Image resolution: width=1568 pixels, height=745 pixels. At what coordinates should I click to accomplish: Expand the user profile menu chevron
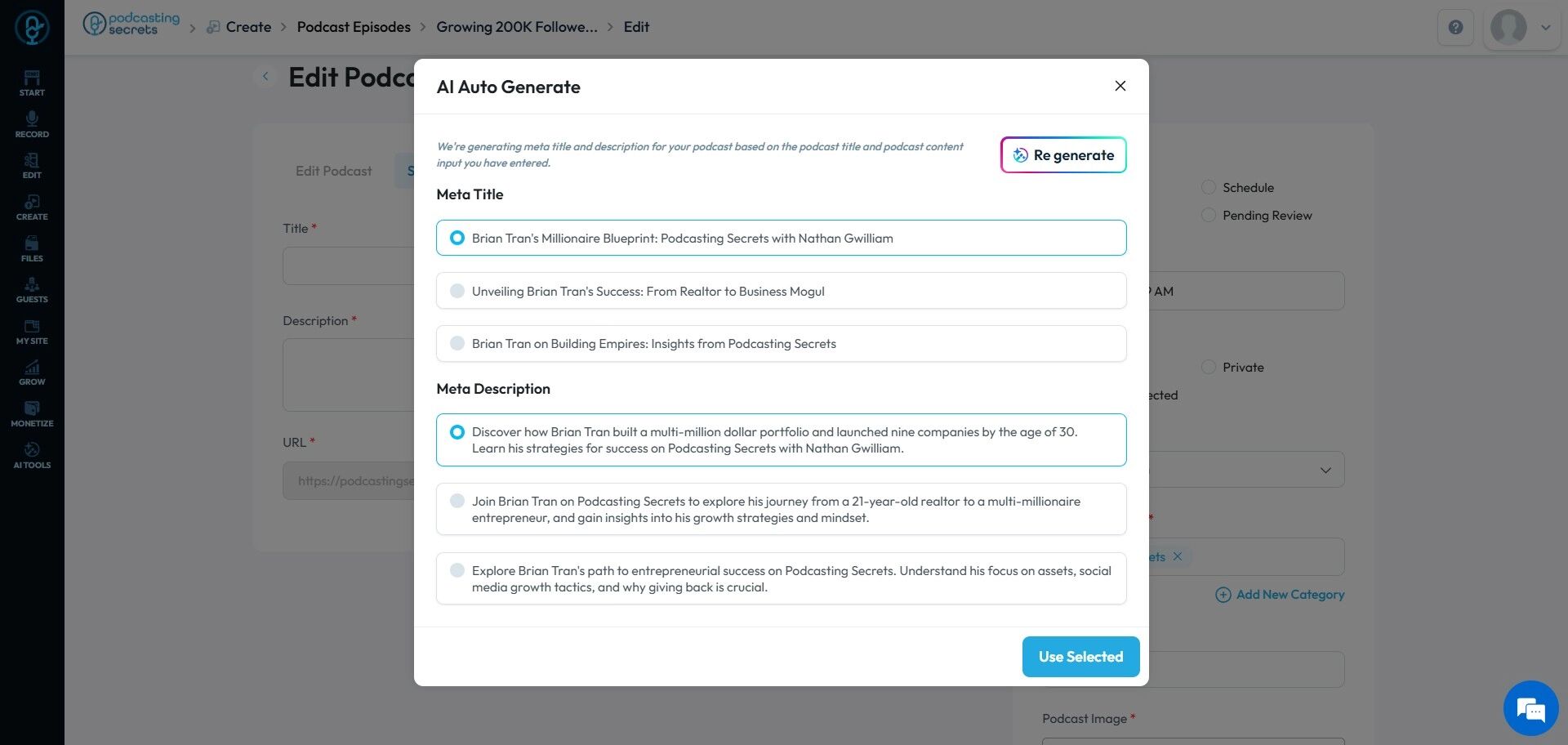[1545, 27]
